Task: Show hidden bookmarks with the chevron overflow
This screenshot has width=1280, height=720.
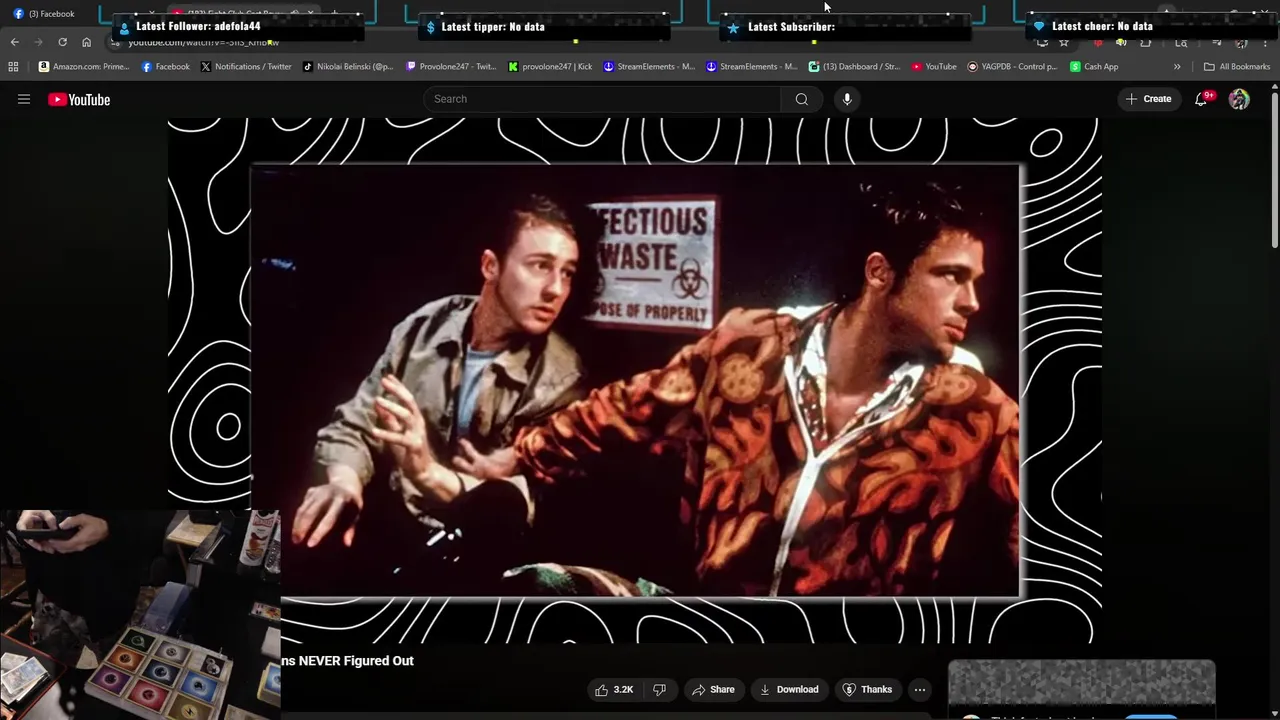Action: pos(1177,67)
